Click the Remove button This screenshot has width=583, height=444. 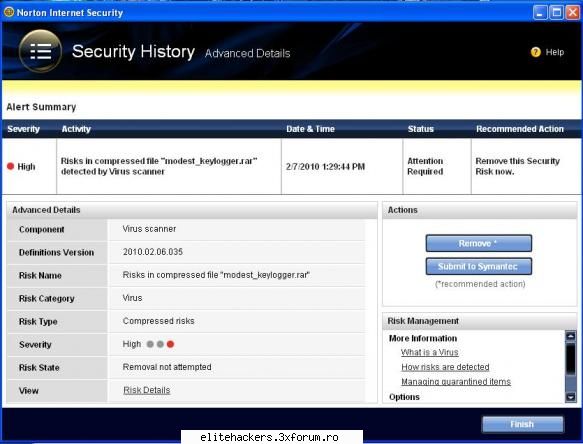tap(479, 243)
